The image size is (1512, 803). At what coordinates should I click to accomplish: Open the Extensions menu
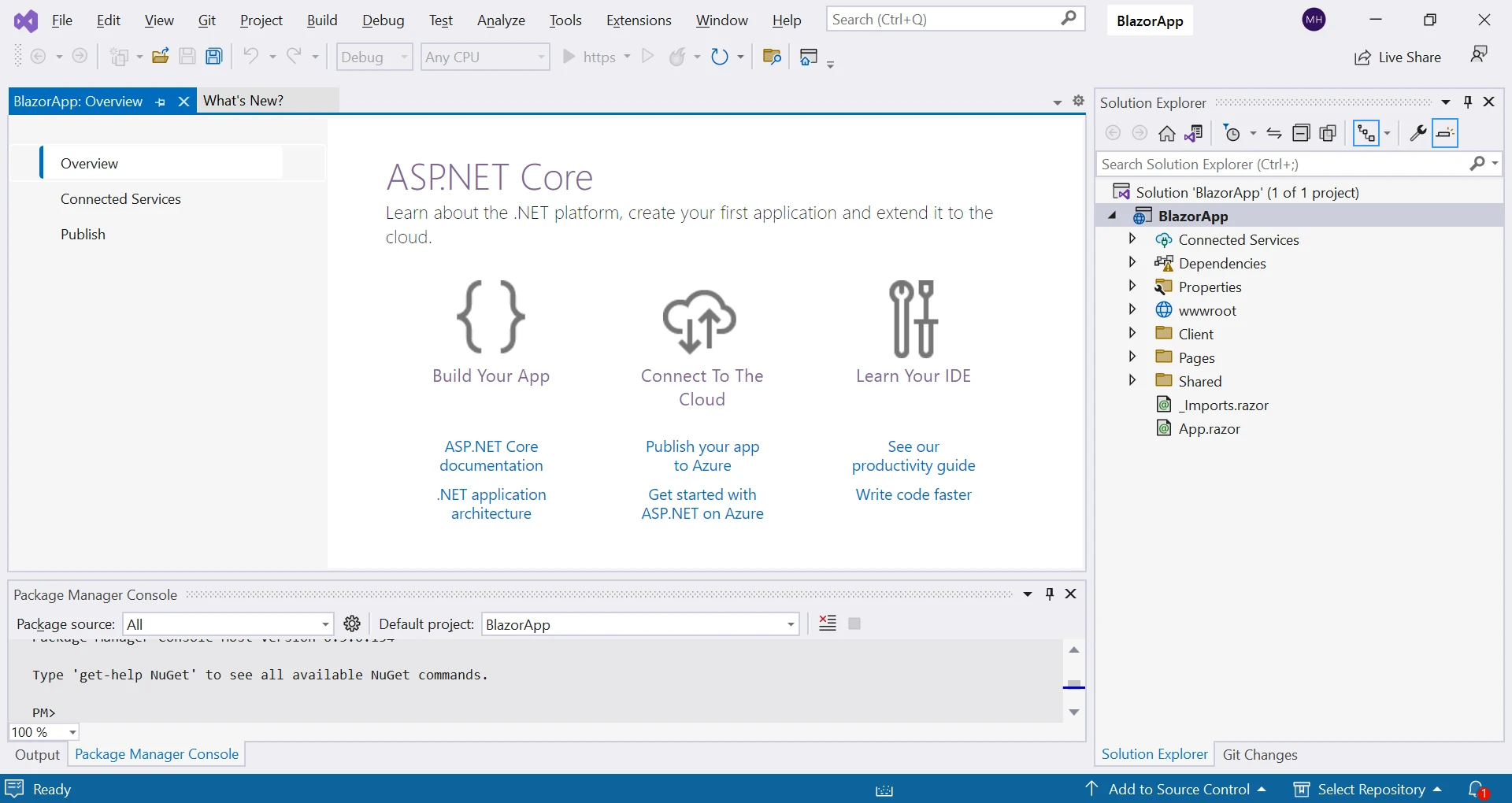point(639,20)
